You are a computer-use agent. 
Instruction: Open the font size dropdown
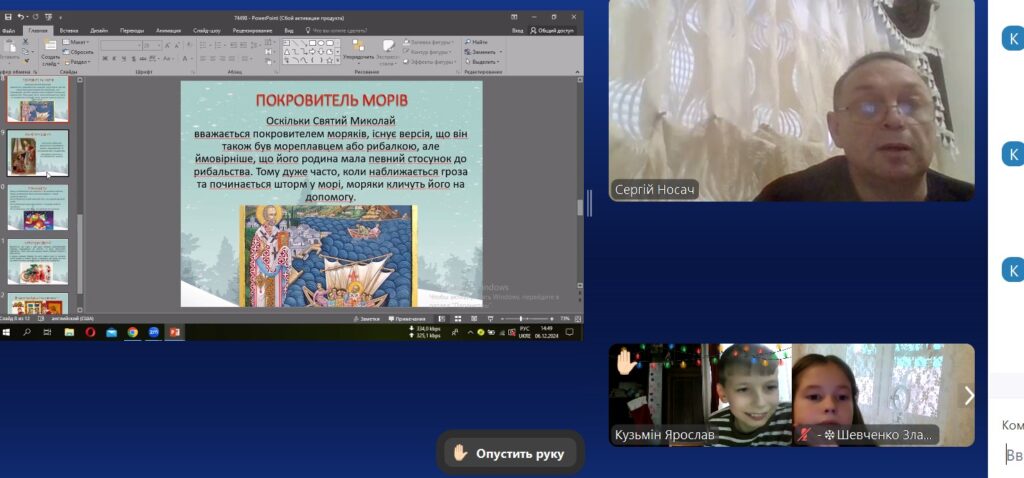(x=159, y=46)
